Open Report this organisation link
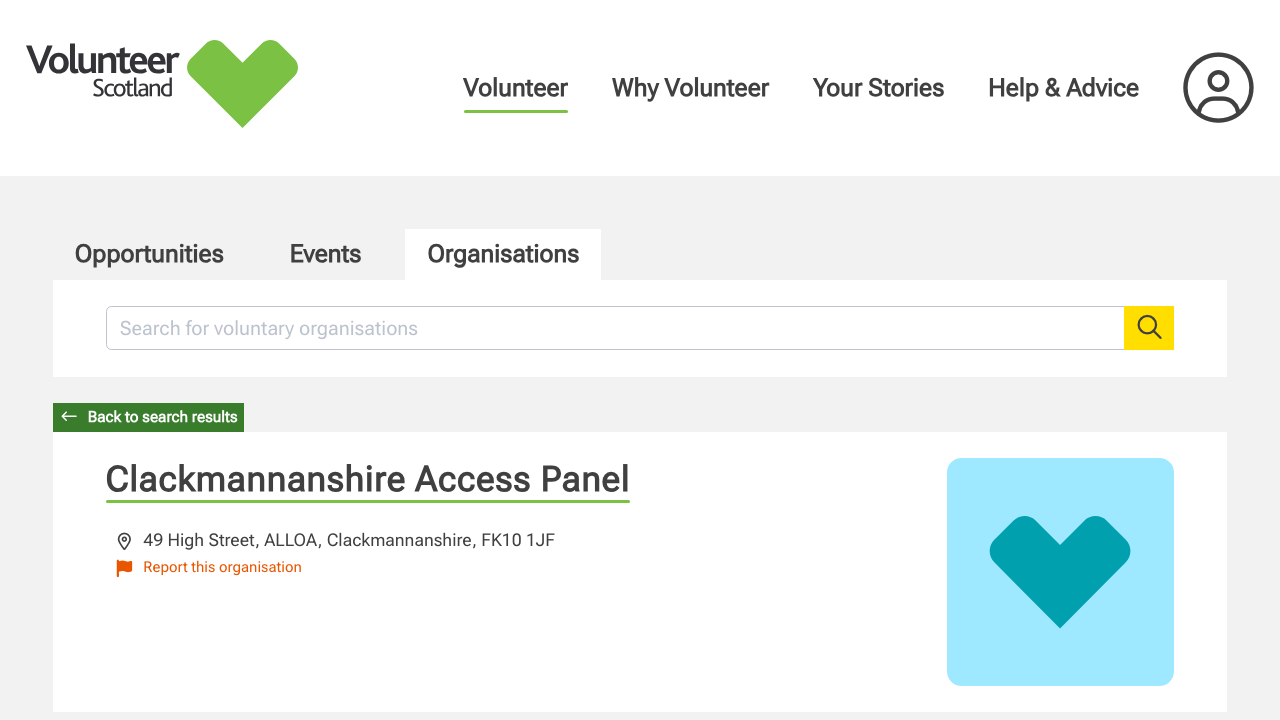The width and height of the screenshot is (1280, 720). (222, 567)
